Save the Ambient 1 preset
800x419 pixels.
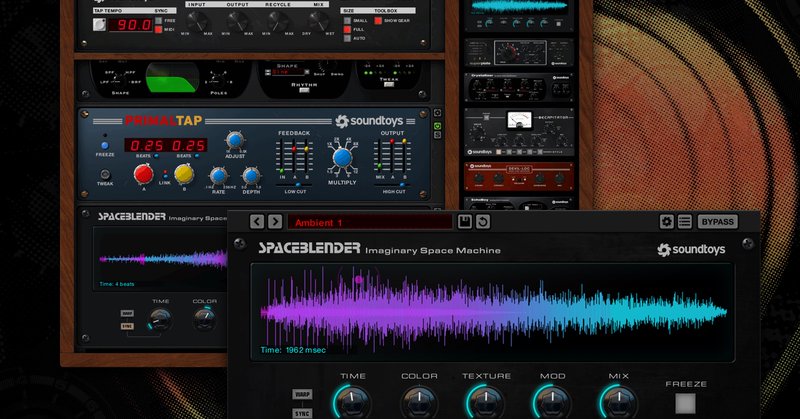click(464, 221)
